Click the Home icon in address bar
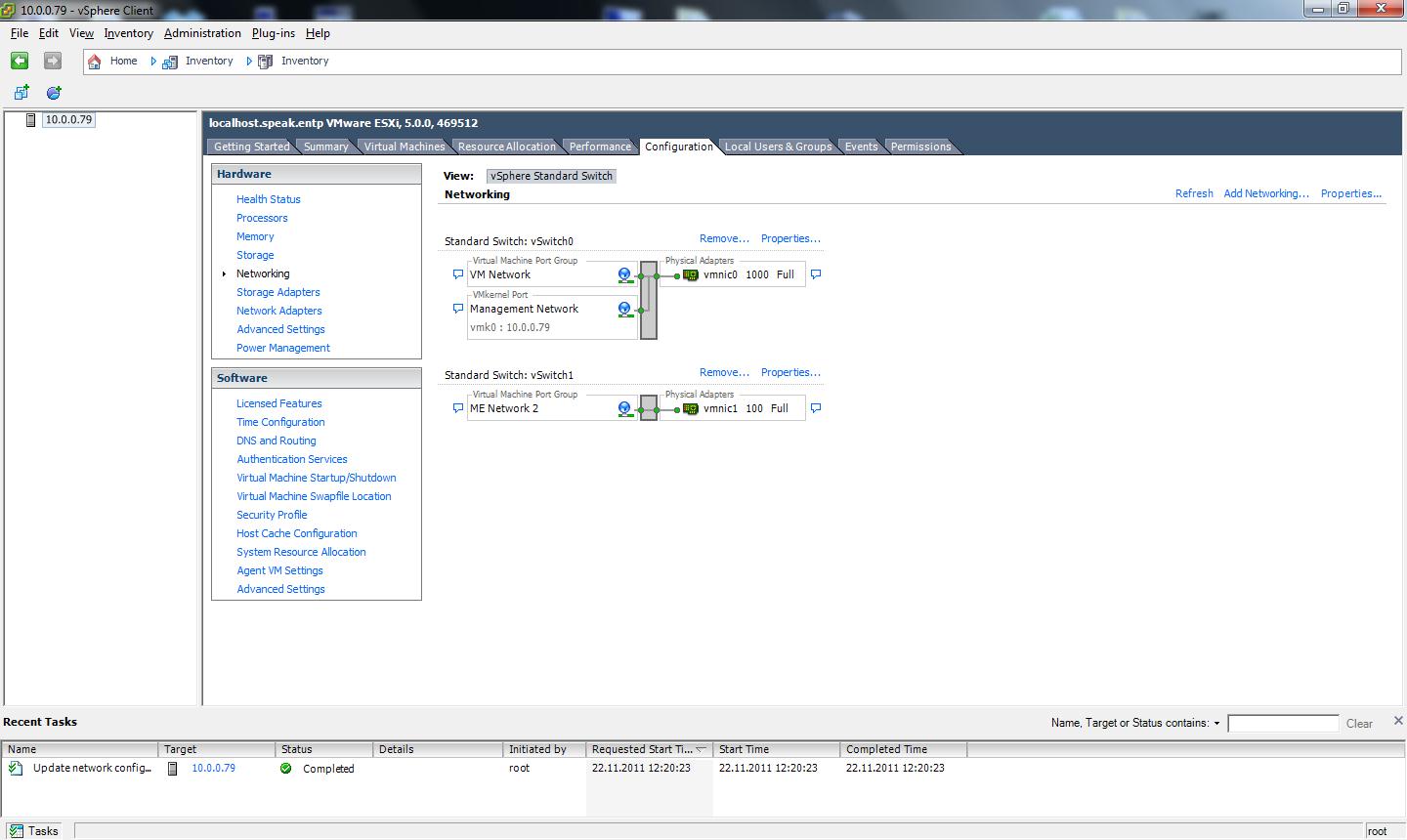Image resolution: width=1407 pixels, height=840 pixels. [x=95, y=61]
